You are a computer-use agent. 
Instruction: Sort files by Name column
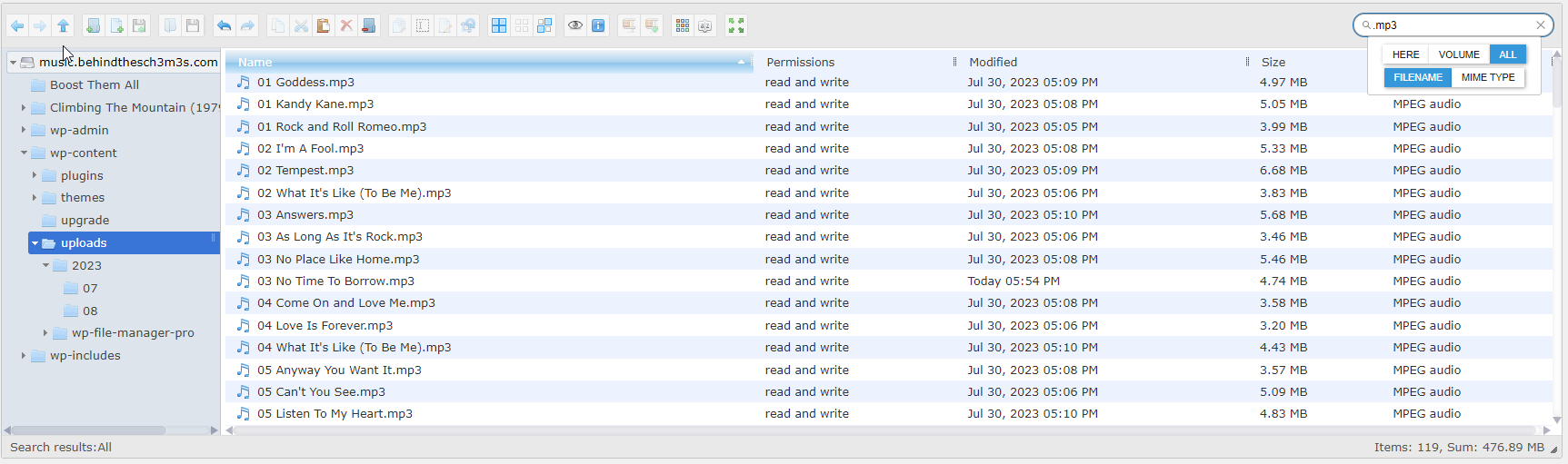point(489,62)
